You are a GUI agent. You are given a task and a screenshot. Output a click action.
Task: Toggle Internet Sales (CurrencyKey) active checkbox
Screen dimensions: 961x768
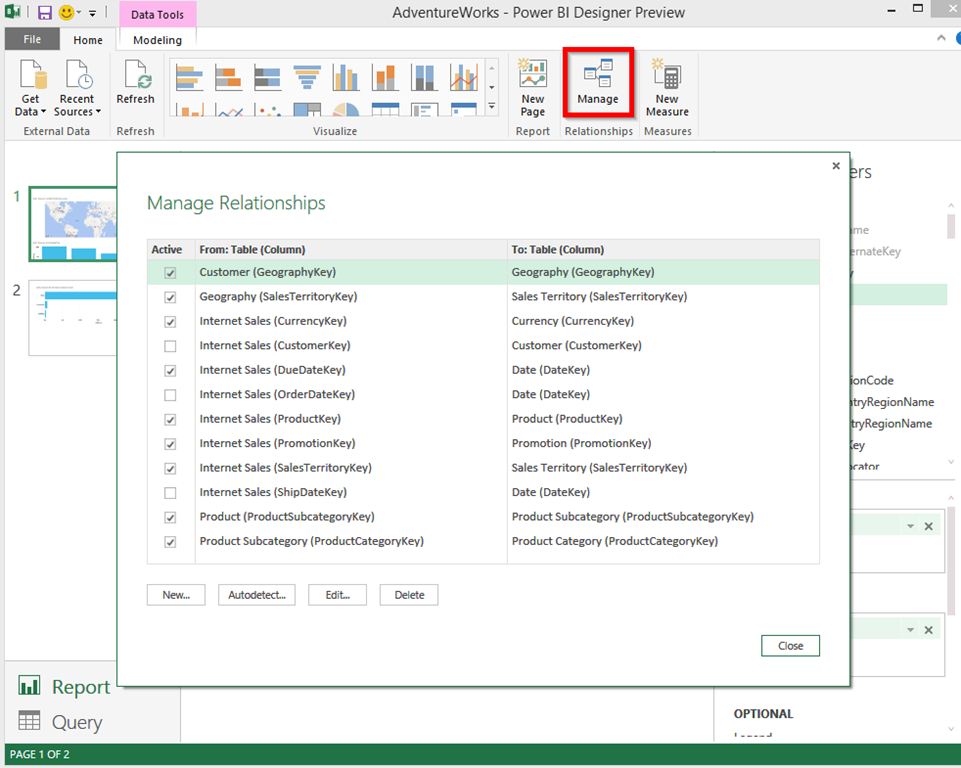[x=170, y=322]
